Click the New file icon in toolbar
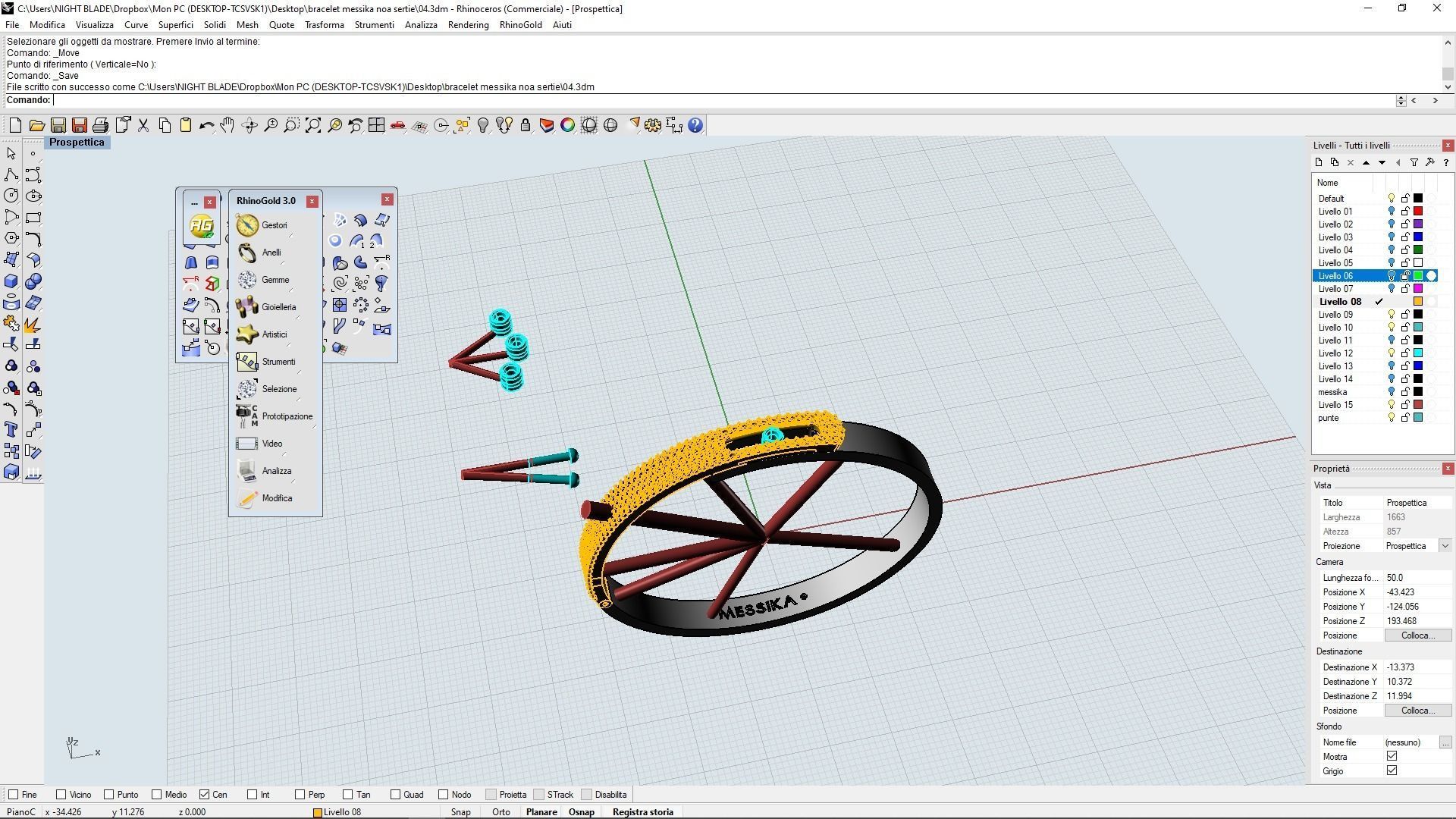Screen dimensions: 1456x819 pos(15,125)
